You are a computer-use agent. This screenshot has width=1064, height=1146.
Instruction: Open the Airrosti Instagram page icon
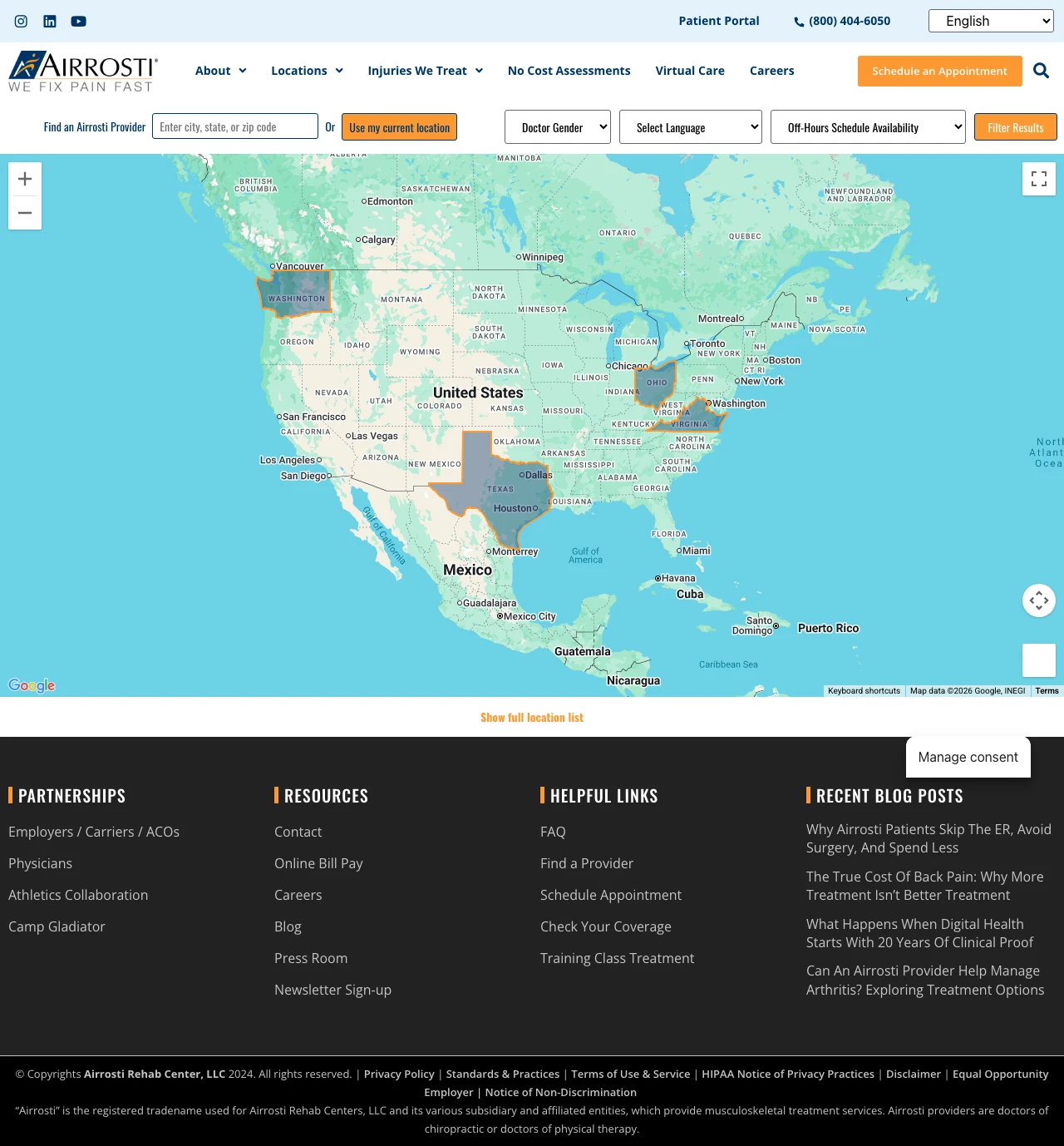21,21
